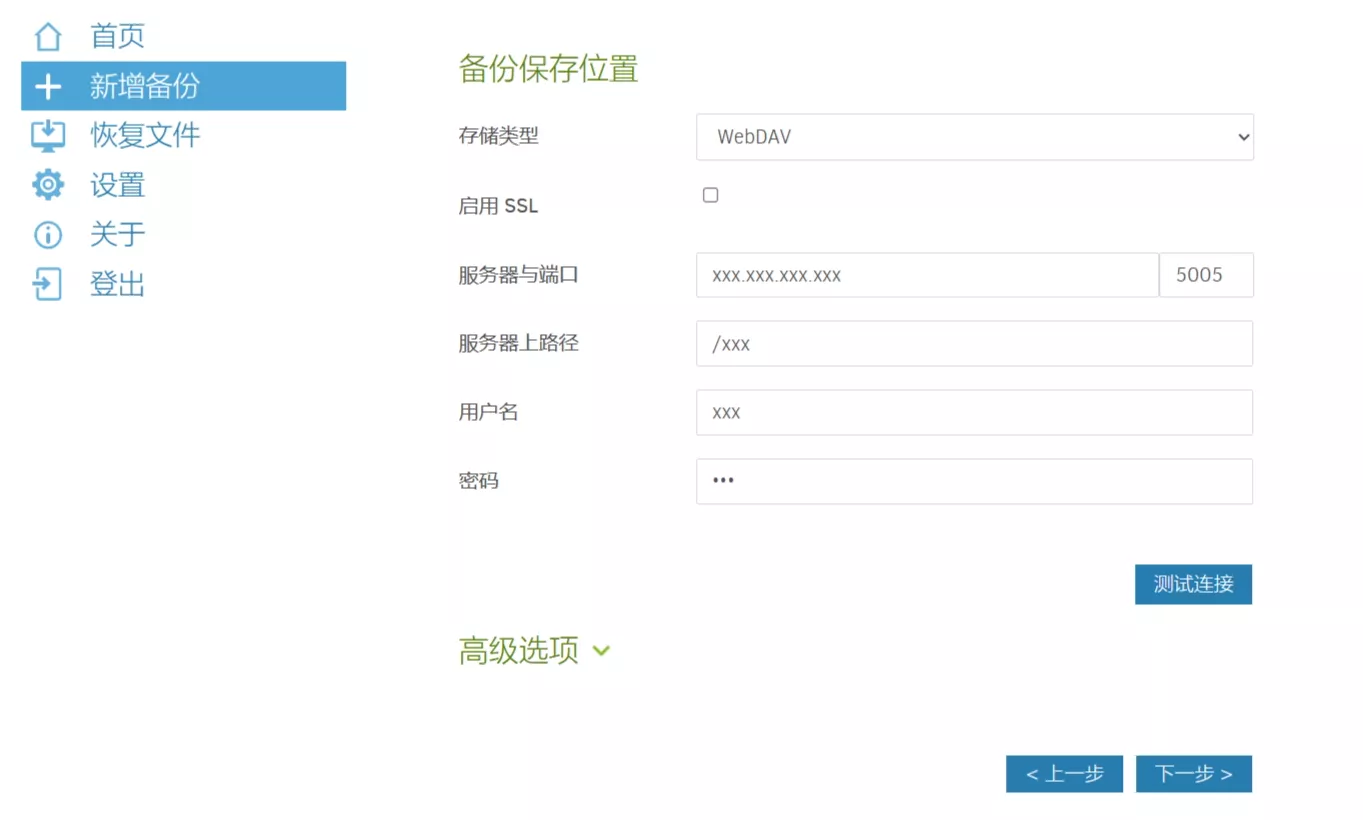Go back with the 上一步 button
1363x820 pixels.
(x=1064, y=774)
